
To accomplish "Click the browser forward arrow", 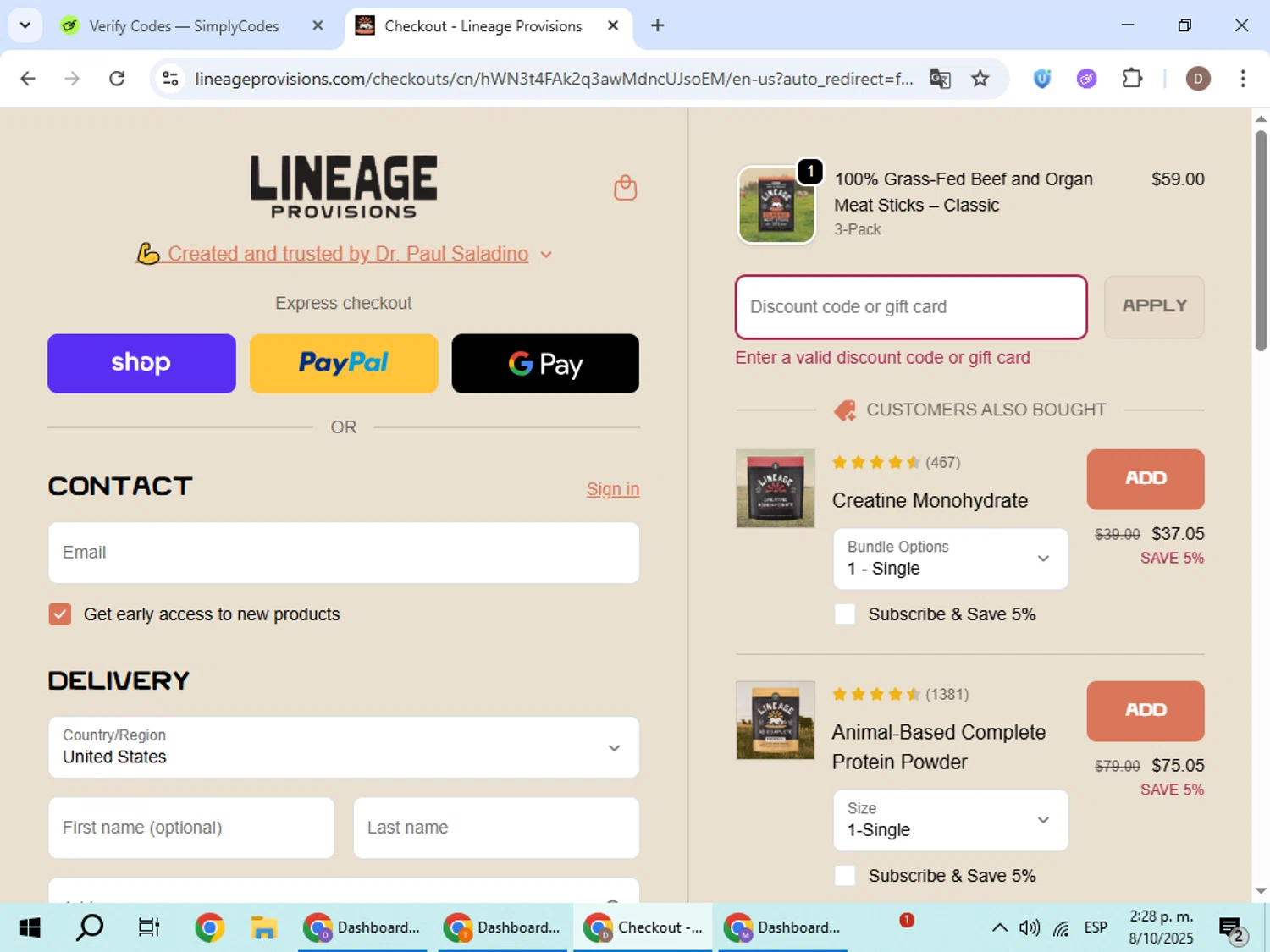I will pos(73,79).
